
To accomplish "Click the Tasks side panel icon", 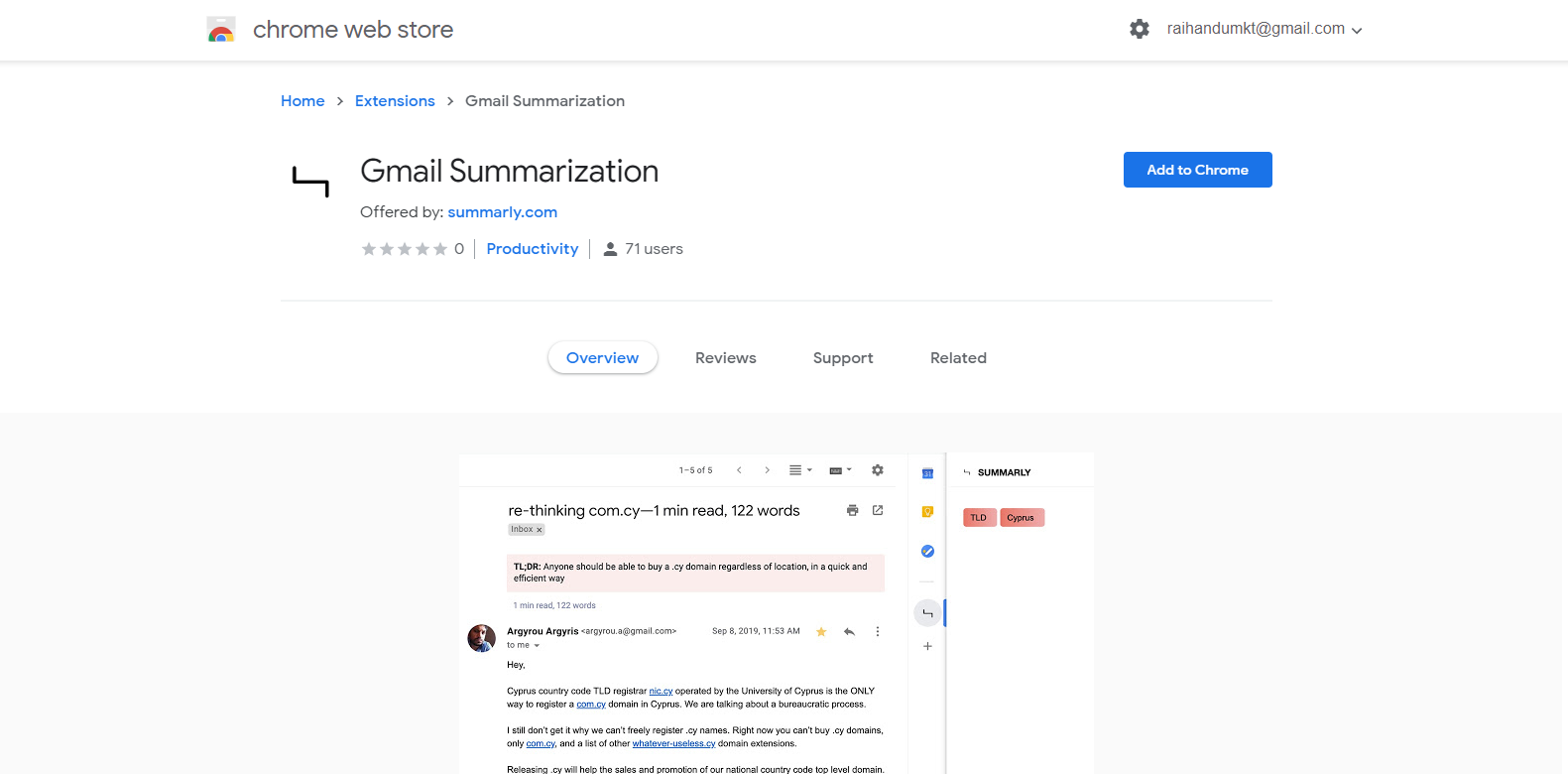I will click(927, 551).
